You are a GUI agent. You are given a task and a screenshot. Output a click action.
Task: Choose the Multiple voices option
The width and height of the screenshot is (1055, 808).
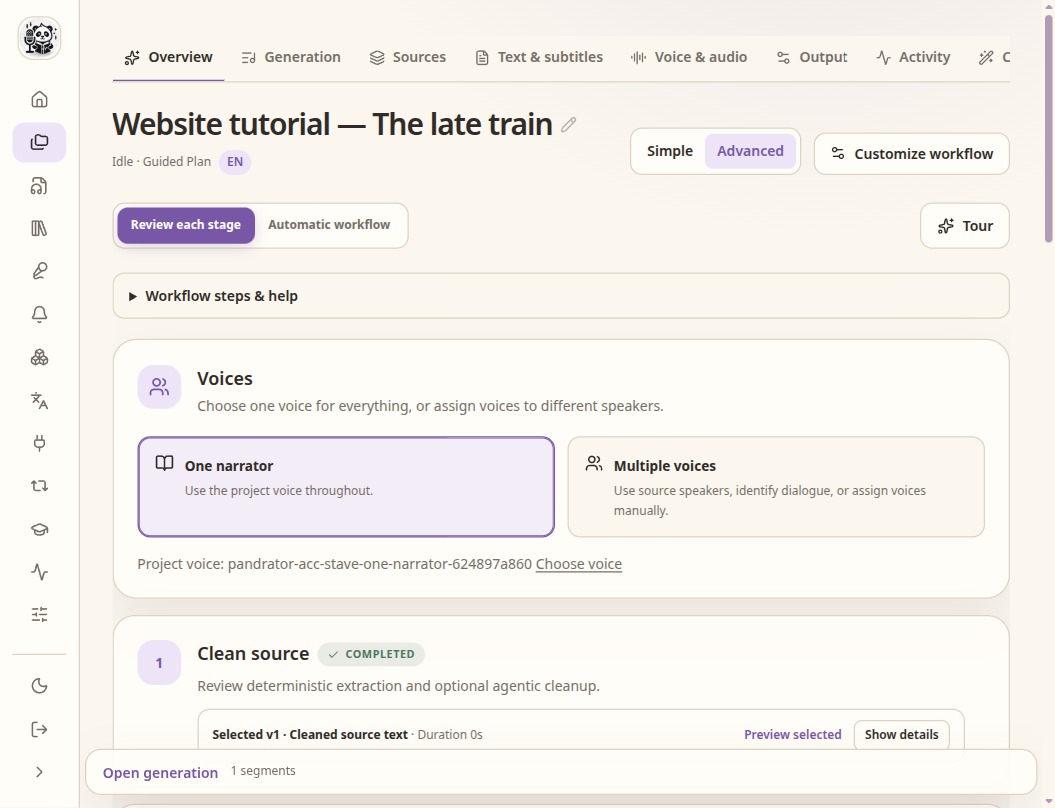776,487
